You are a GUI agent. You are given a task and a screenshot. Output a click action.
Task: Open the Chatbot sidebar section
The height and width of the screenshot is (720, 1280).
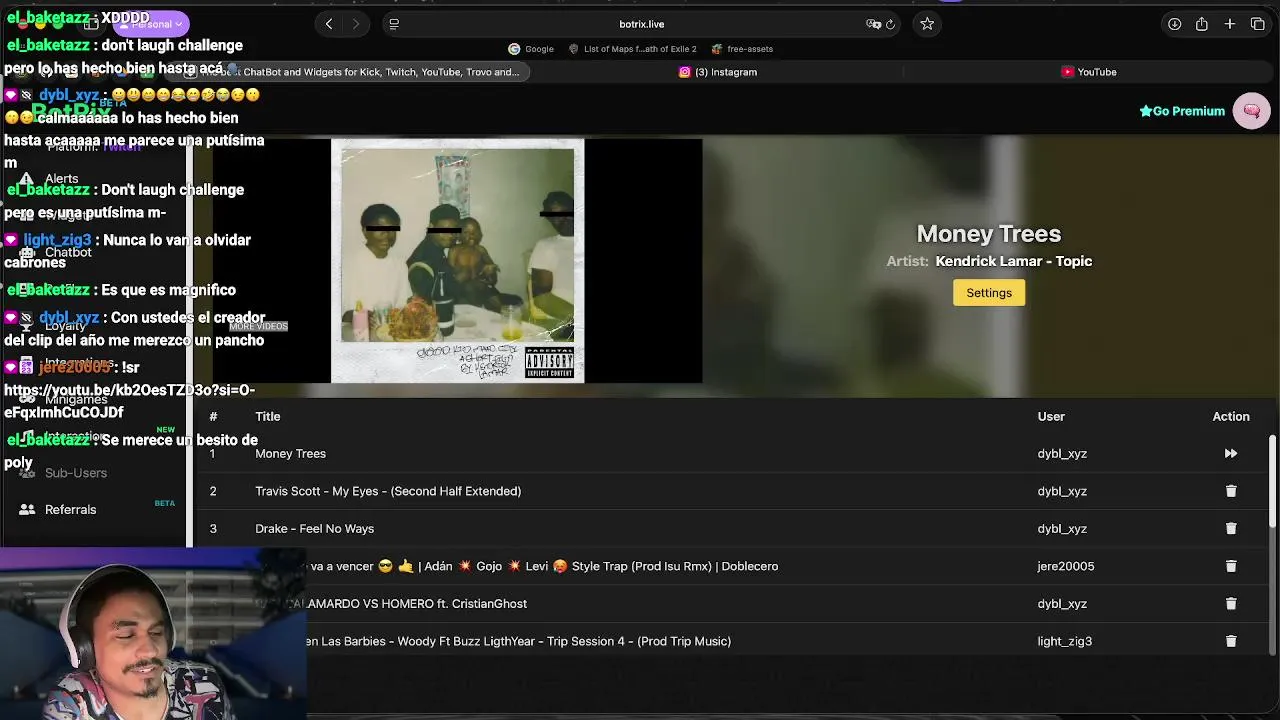pos(68,253)
